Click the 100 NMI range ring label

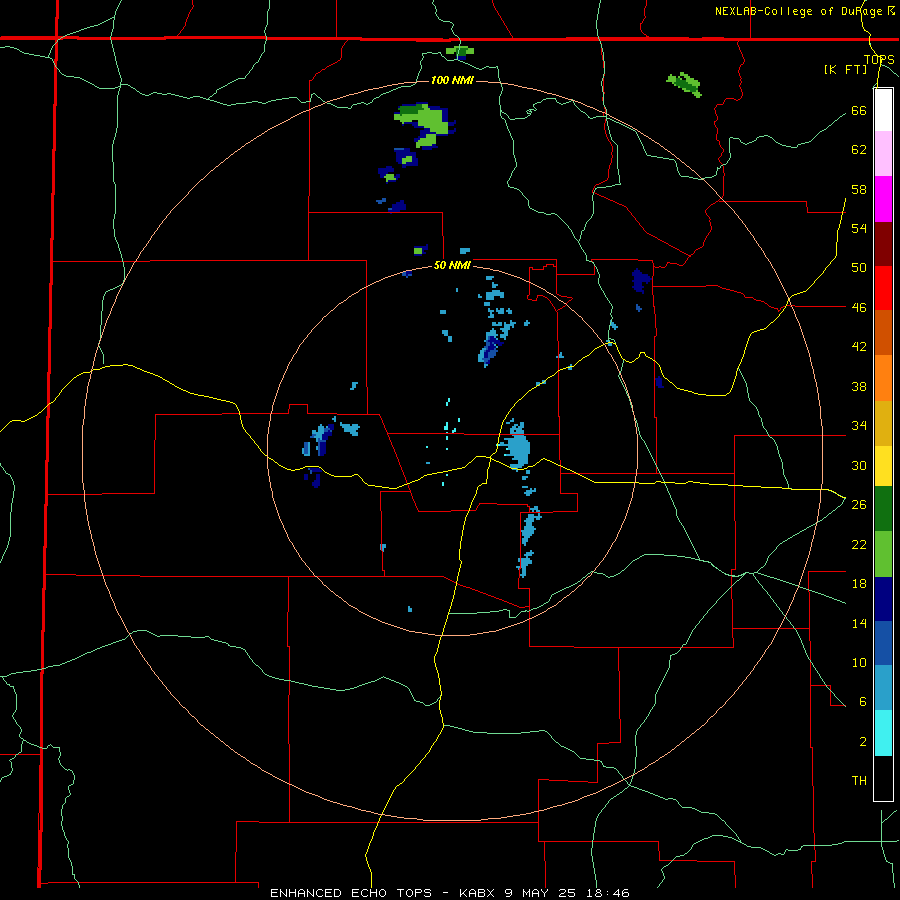(452, 80)
